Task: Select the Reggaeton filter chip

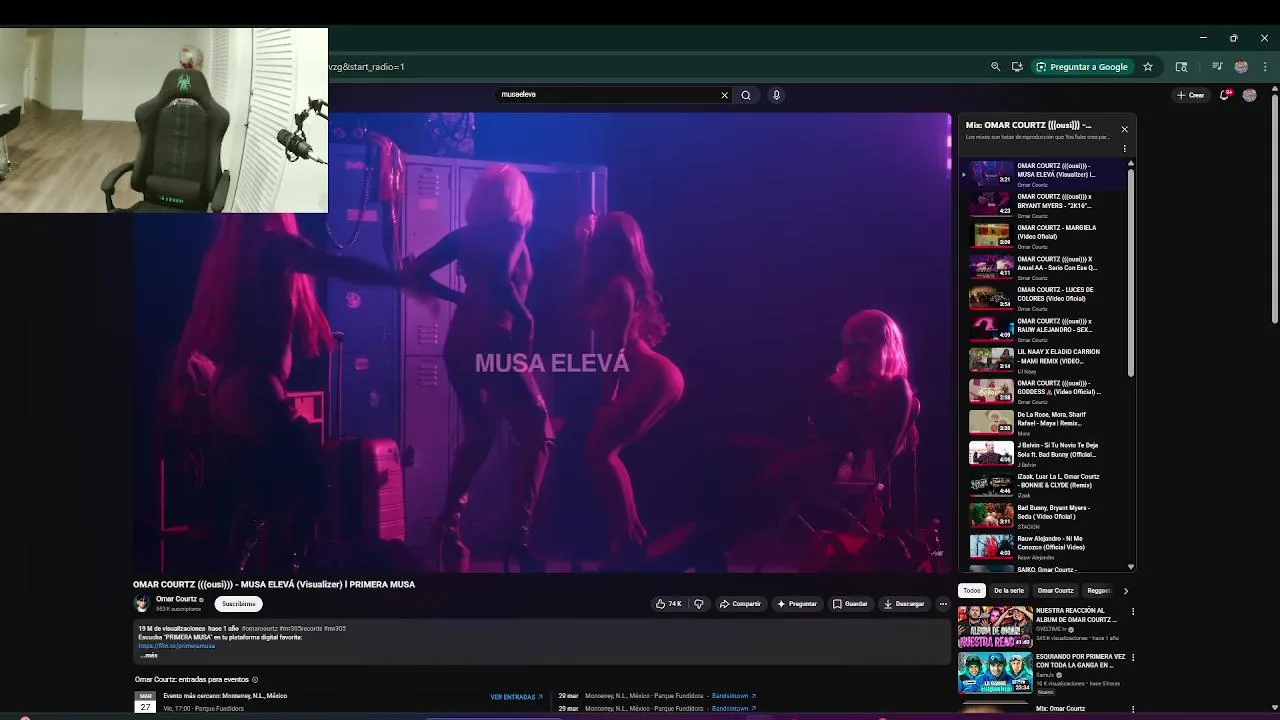Action: click(x=1098, y=591)
